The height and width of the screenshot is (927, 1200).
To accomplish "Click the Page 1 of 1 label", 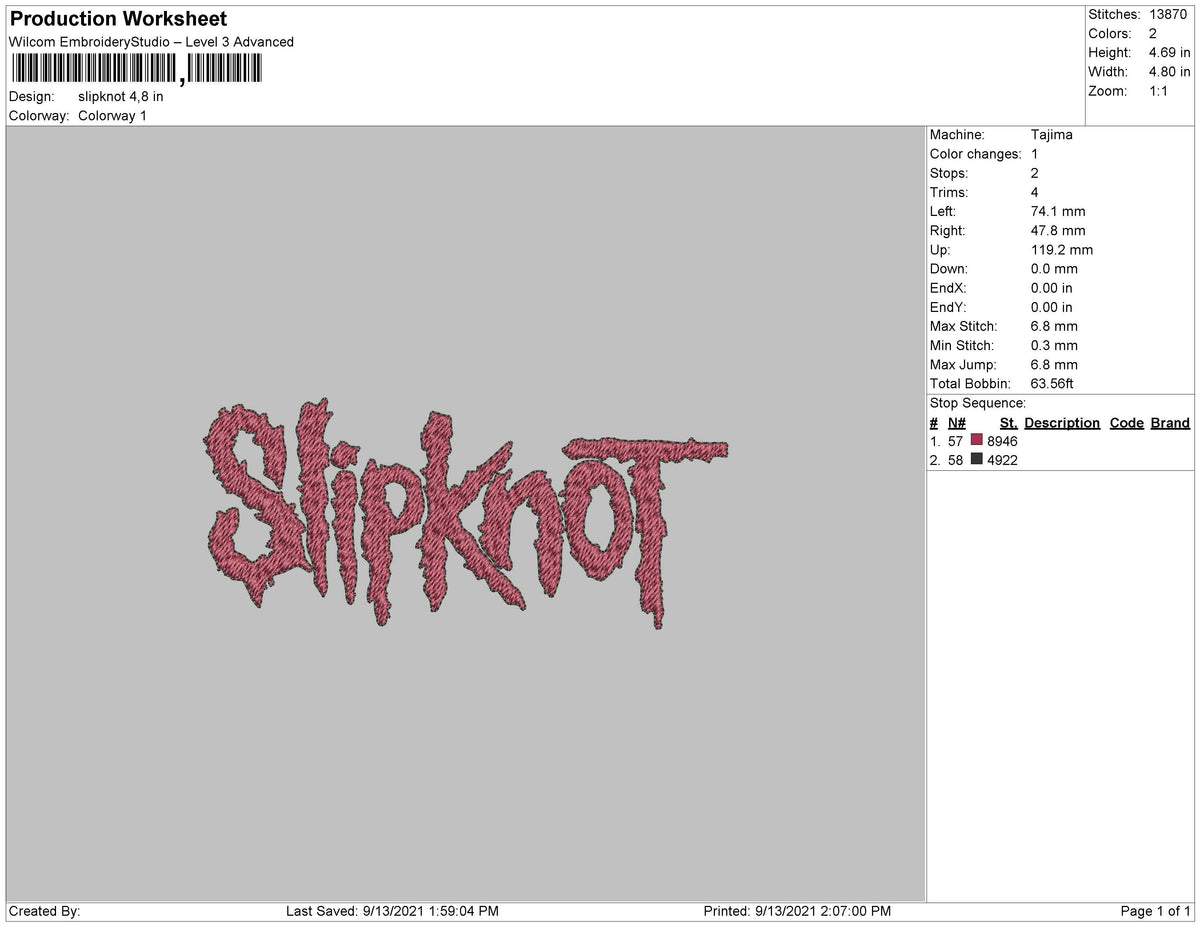I will [1153, 911].
